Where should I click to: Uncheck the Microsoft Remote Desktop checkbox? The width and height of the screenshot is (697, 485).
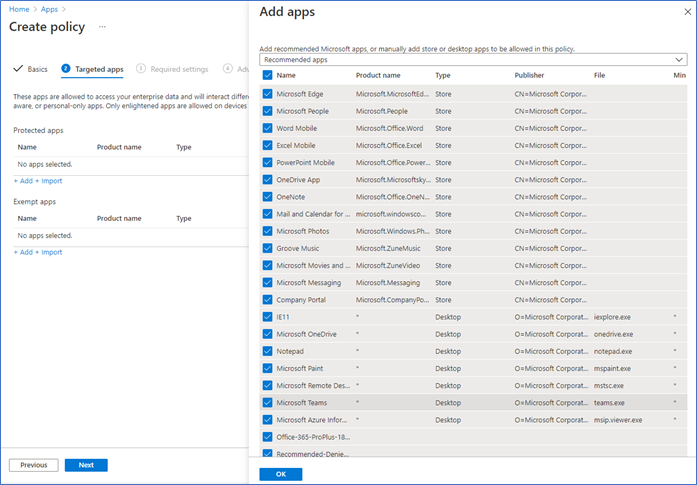pyautogui.click(x=267, y=385)
